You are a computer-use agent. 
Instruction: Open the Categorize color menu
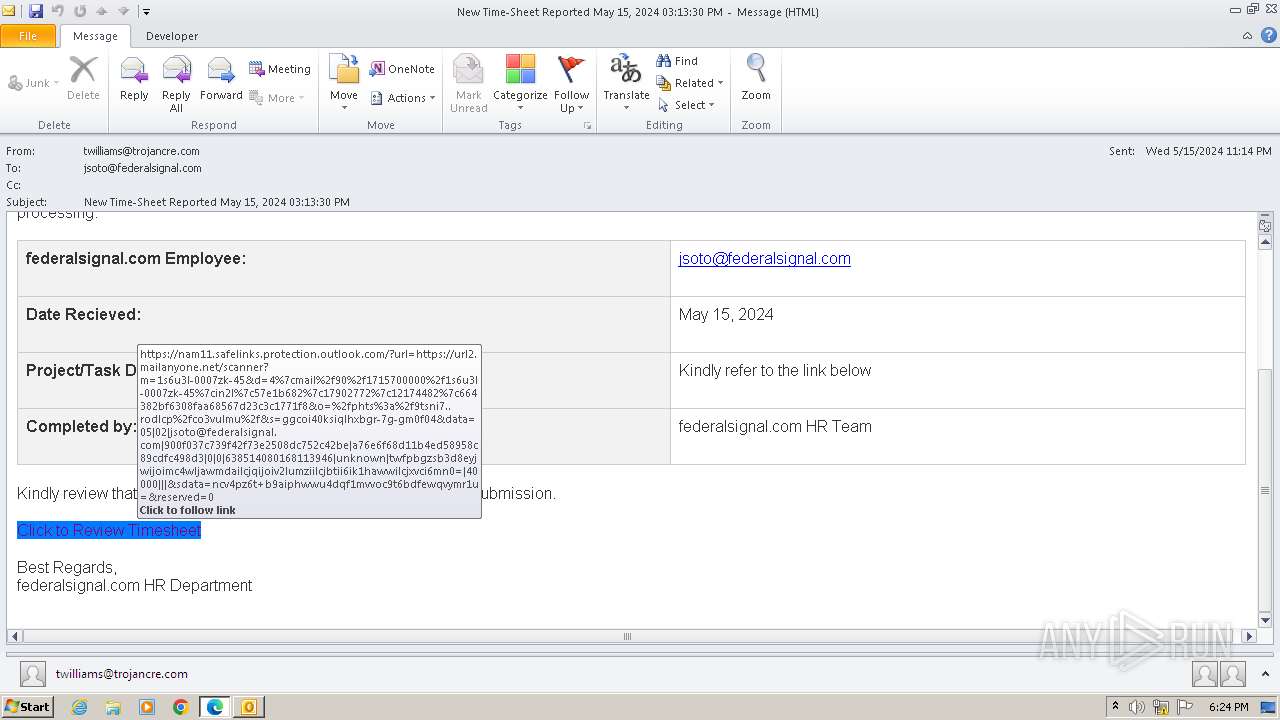click(520, 84)
